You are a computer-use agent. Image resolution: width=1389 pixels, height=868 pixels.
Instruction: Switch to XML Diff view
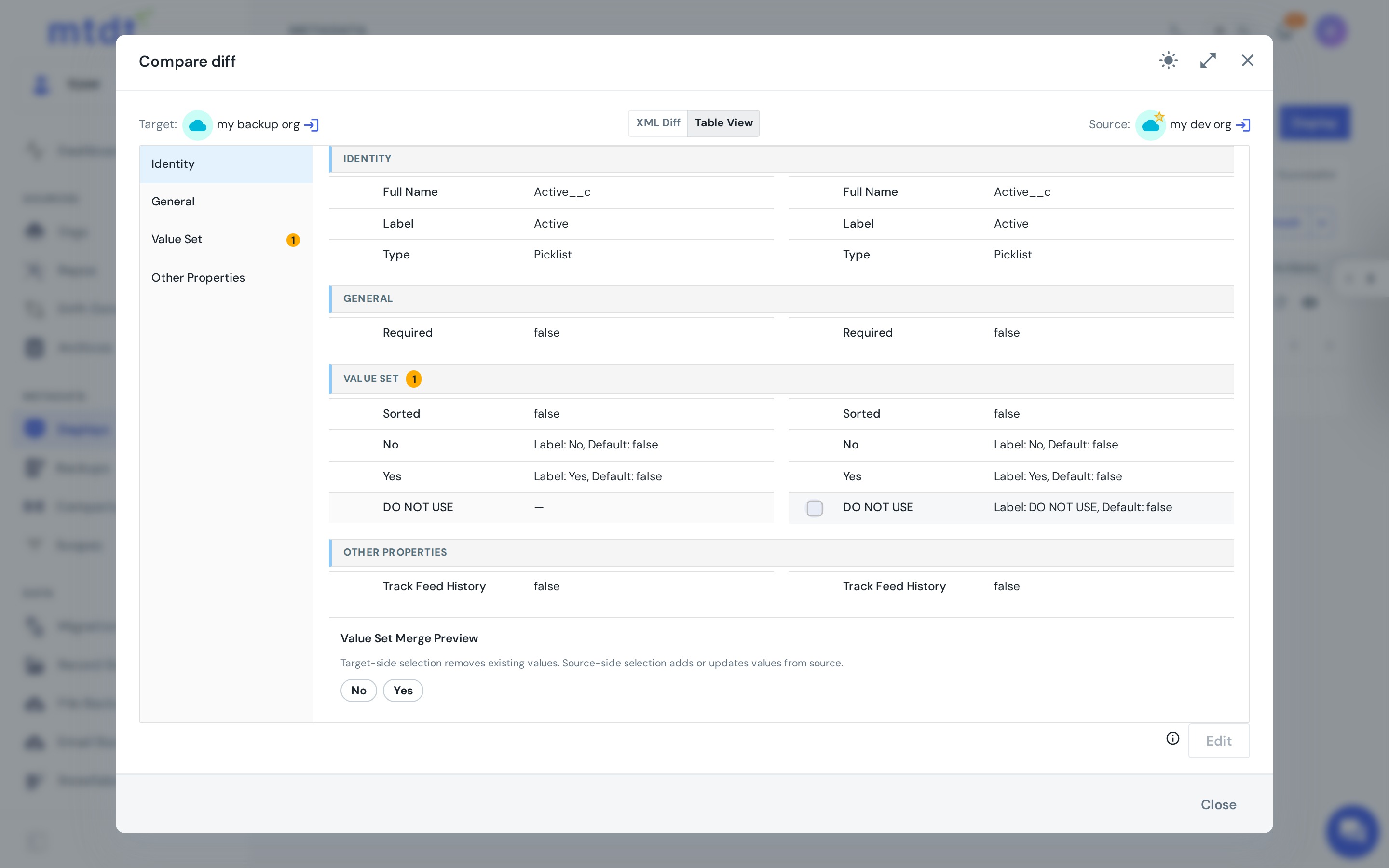658,123
